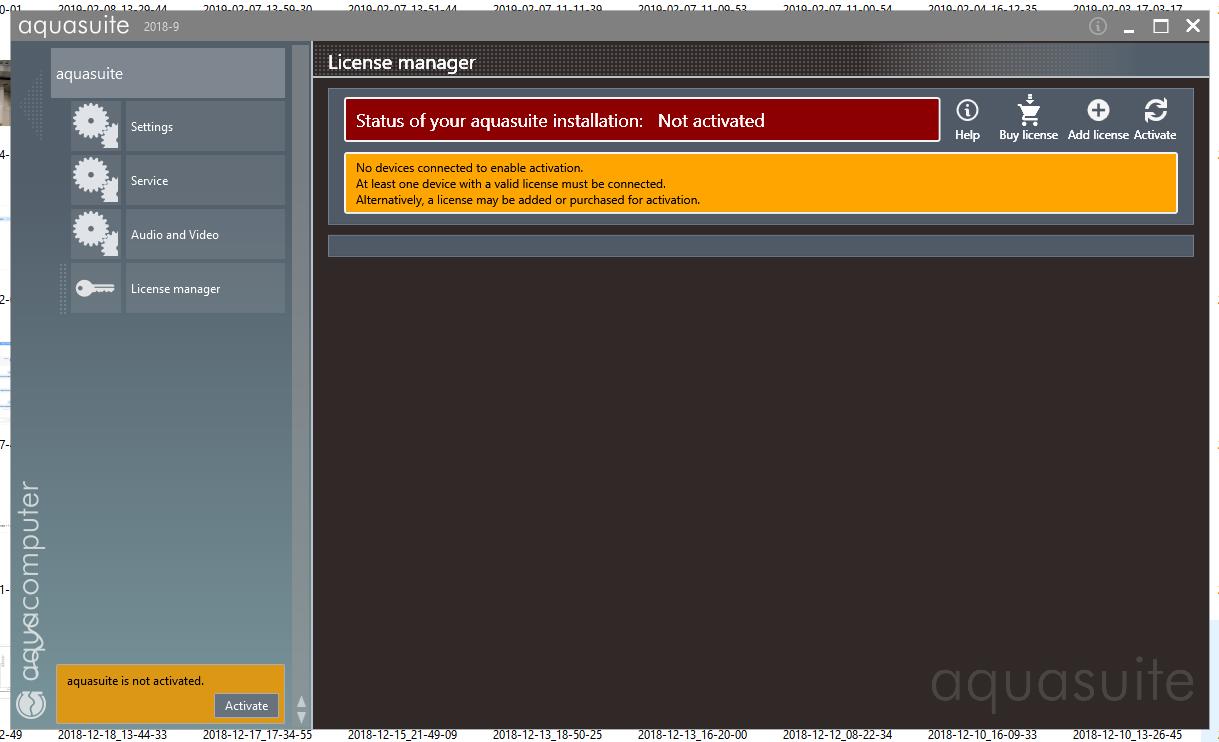Click the Settings gear icon
The width and height of the screenshot is (1219, 742).
pyautogui.click(x=96, y=126)
